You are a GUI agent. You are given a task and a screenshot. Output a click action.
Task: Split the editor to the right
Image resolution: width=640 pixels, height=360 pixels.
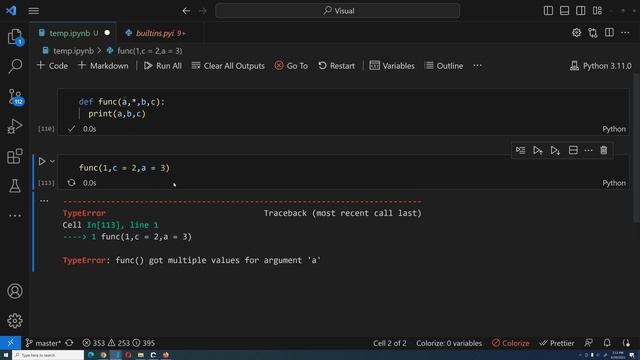point(609,33)
